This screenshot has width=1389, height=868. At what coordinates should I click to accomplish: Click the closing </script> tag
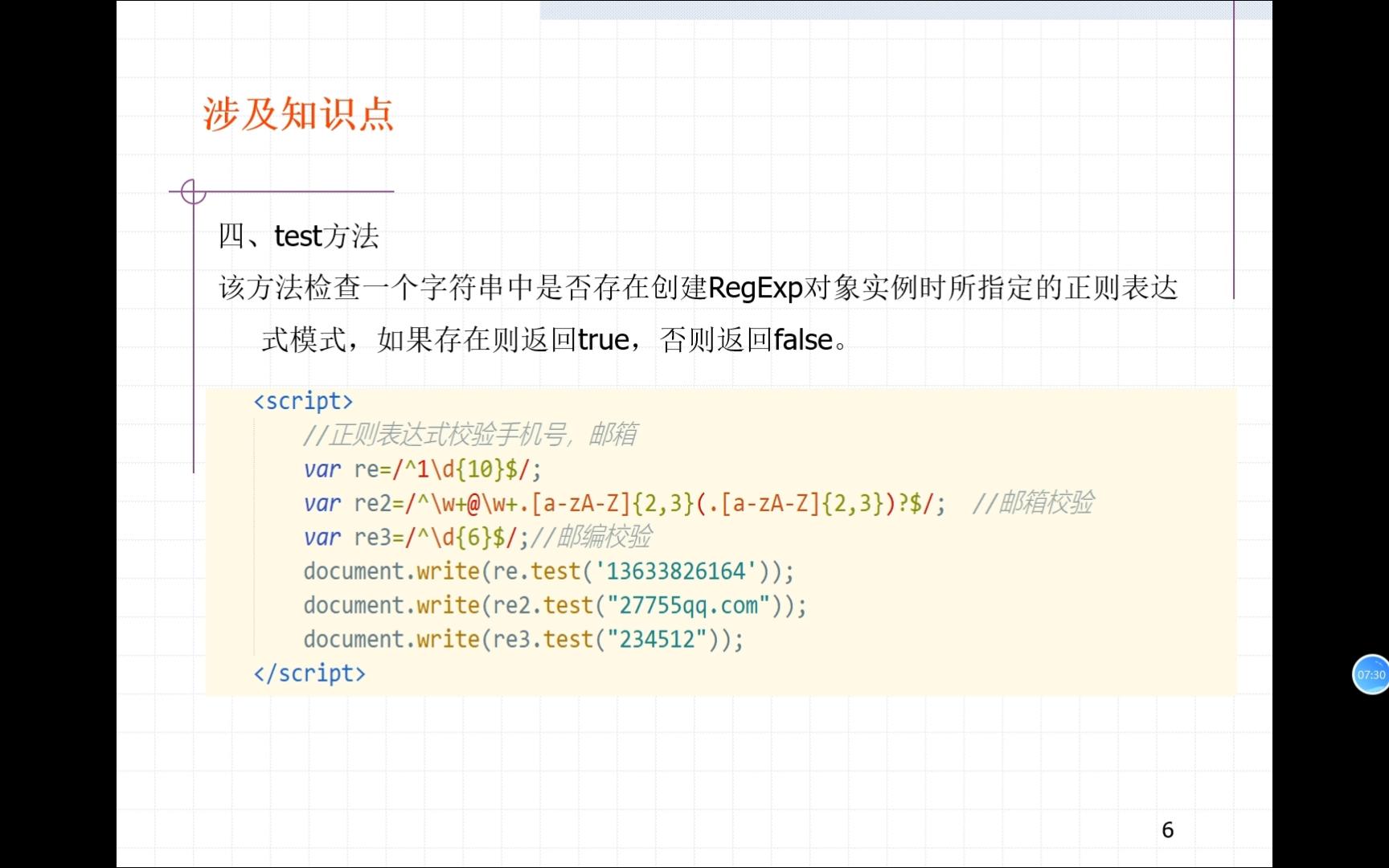point(309,673)
